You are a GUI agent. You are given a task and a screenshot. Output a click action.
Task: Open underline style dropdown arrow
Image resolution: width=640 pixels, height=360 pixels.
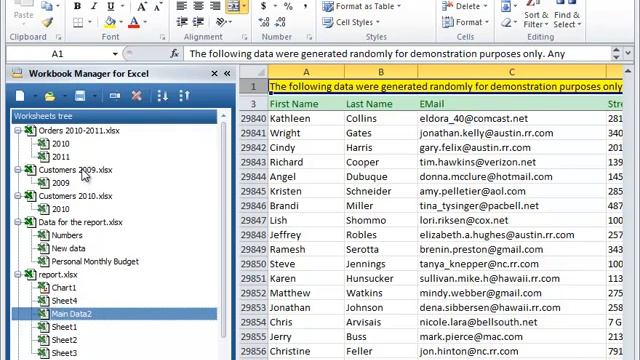[x=122, y=6]
